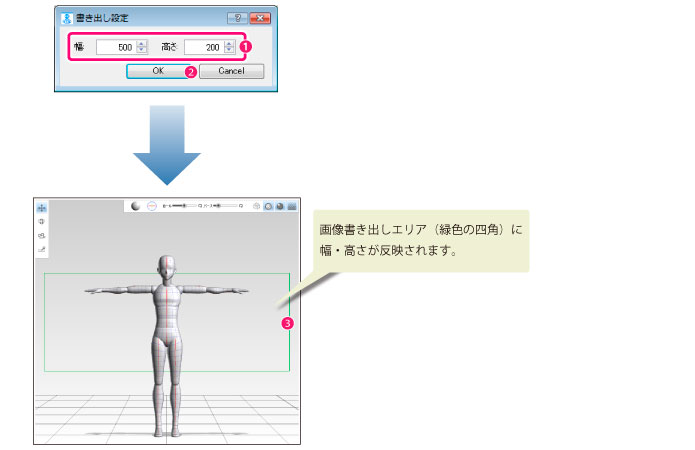The height and width of the screenshot is (450, 695).
Task: Click the reset icon after the first slider
Action: coord(200,206)
